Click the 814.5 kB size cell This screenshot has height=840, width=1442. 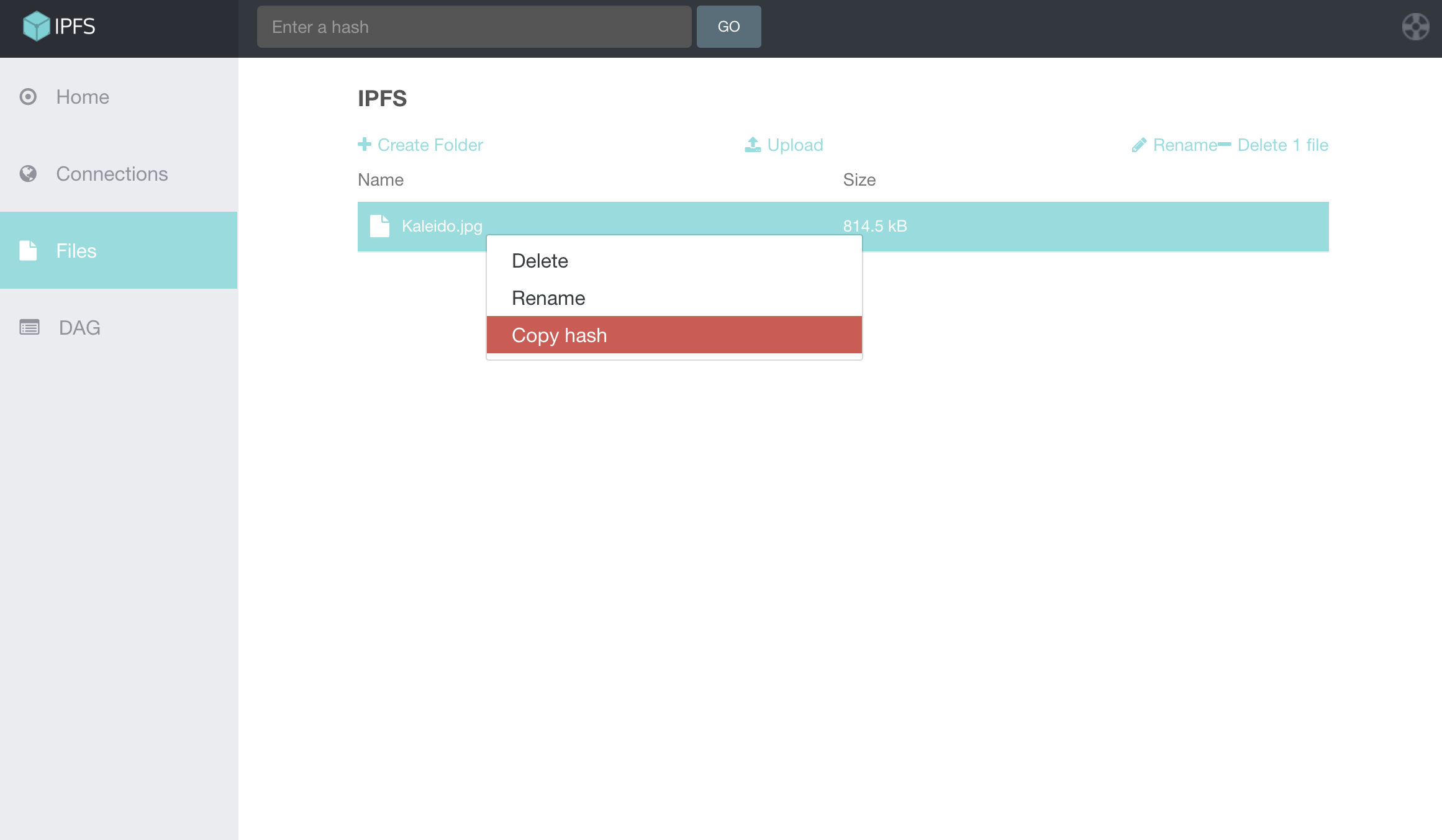pos(874,226)
